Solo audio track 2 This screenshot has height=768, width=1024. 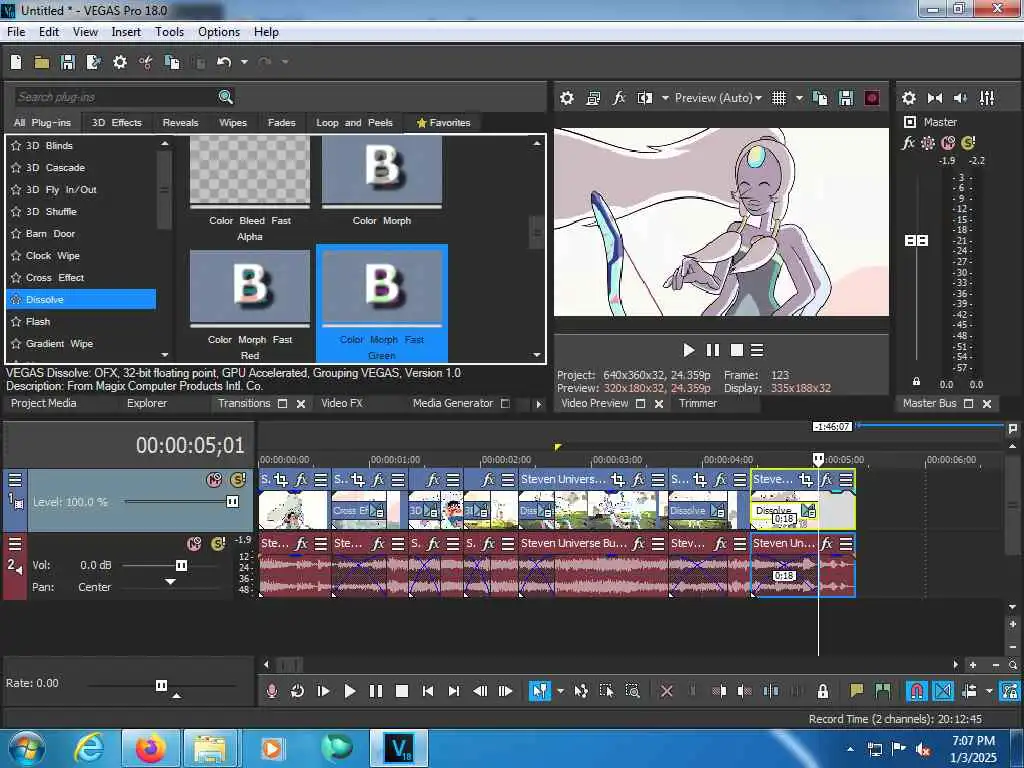click(218, 543)
